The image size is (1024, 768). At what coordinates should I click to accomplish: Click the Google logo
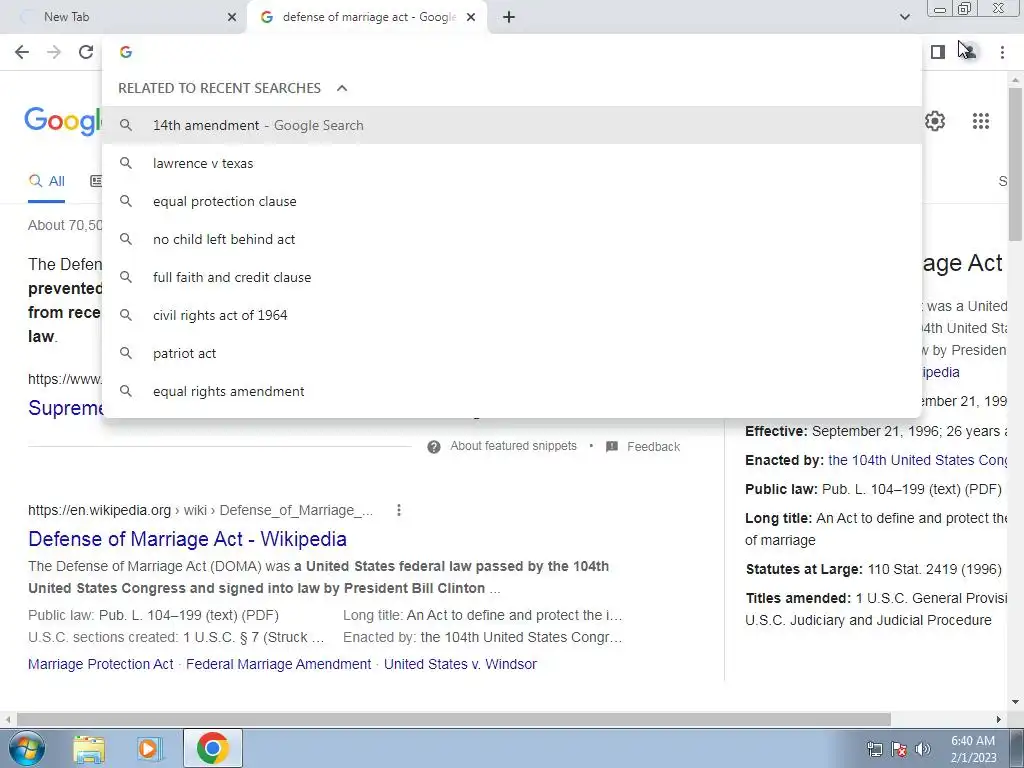coord(63,121)
